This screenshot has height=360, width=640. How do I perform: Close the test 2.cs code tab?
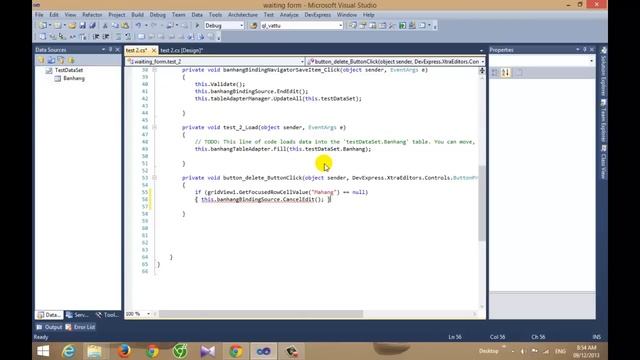(153, 50)
